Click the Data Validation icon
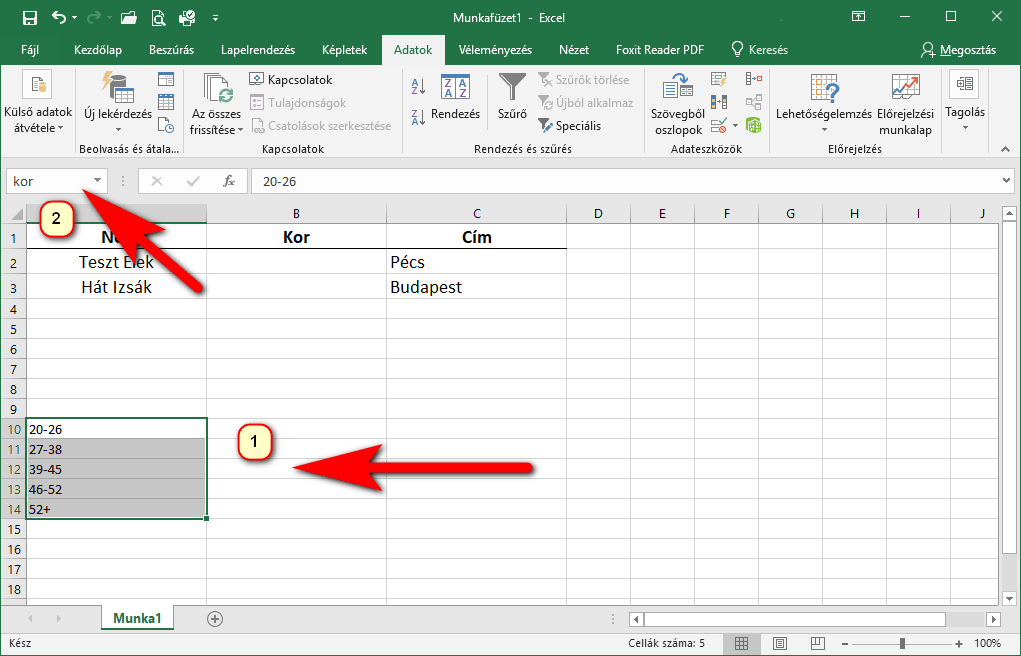Image resolution: width=1021 pixels, height=656 pixels. point(719,125)
